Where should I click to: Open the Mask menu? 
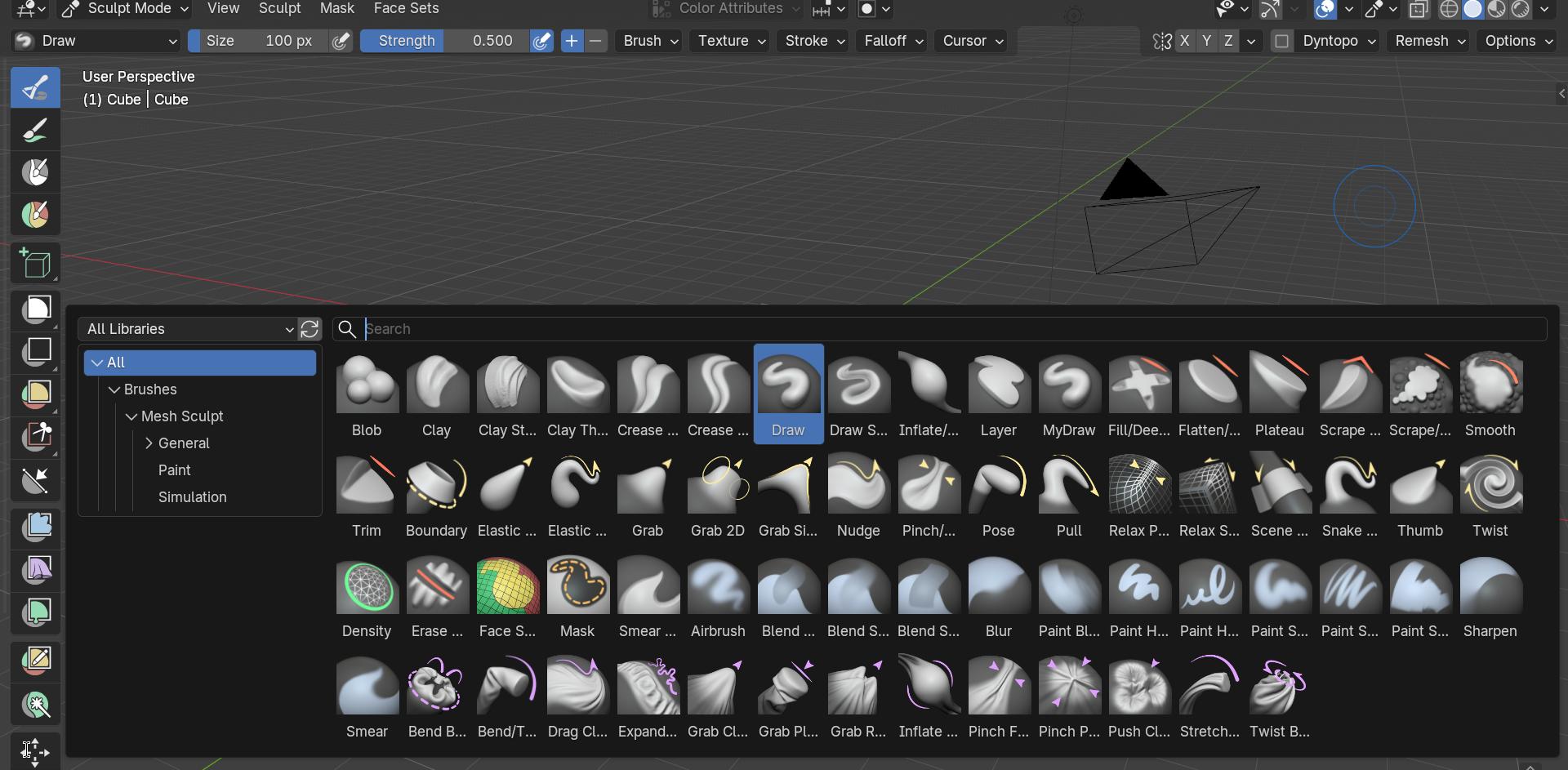coord(337,8)
